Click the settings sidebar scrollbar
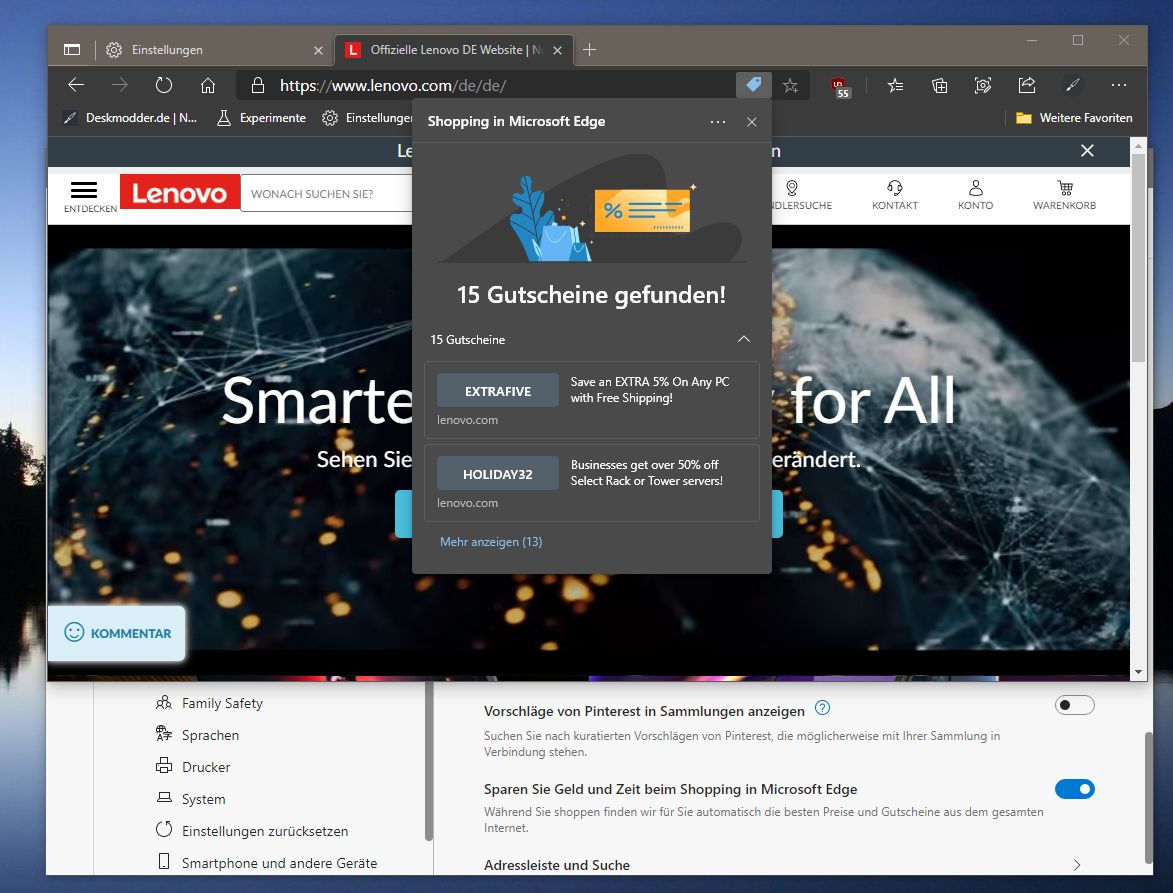Screen dimensions: 1173x893 click(429, 759)
